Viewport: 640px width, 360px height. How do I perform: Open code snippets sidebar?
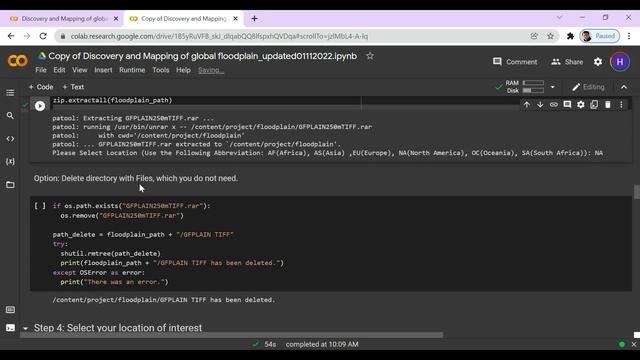coord(10,139)
